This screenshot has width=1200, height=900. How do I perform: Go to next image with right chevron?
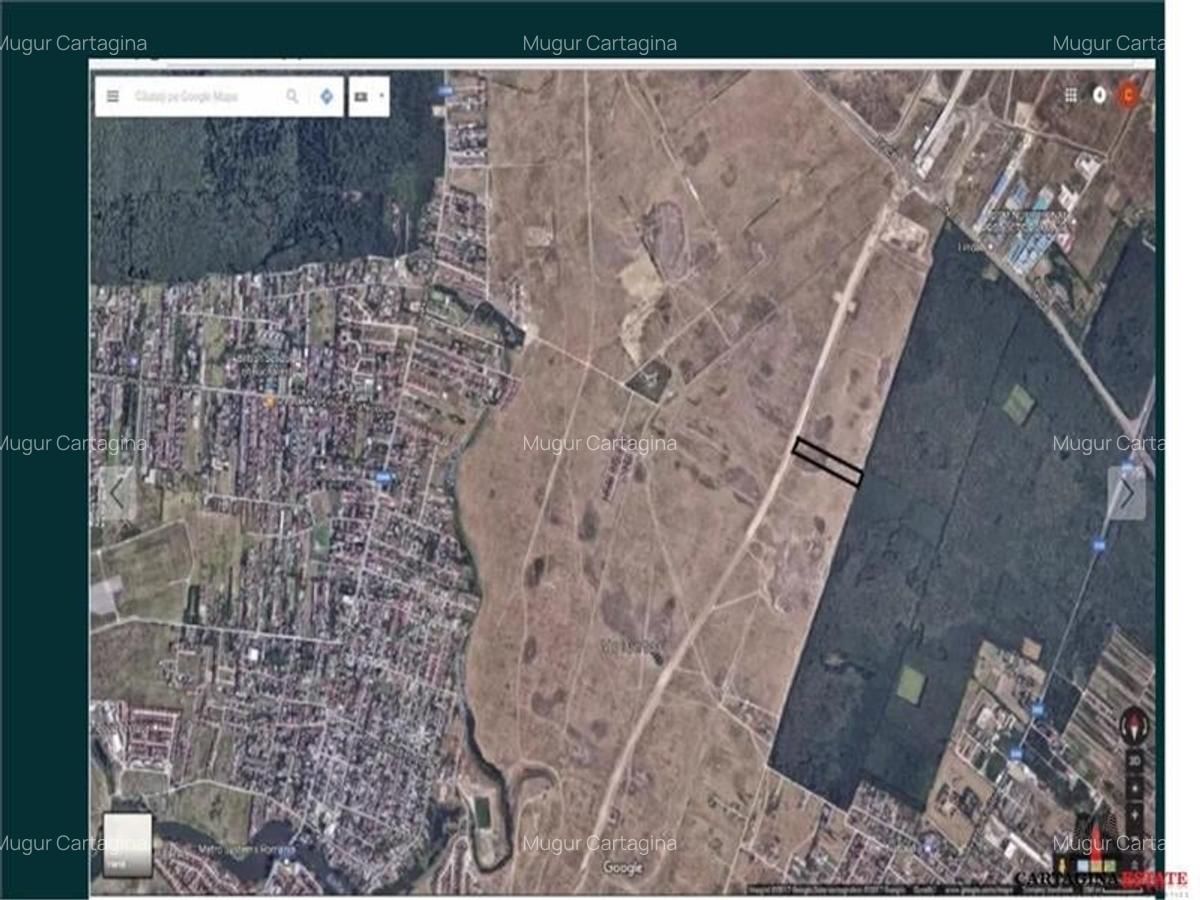[1127, 493]
